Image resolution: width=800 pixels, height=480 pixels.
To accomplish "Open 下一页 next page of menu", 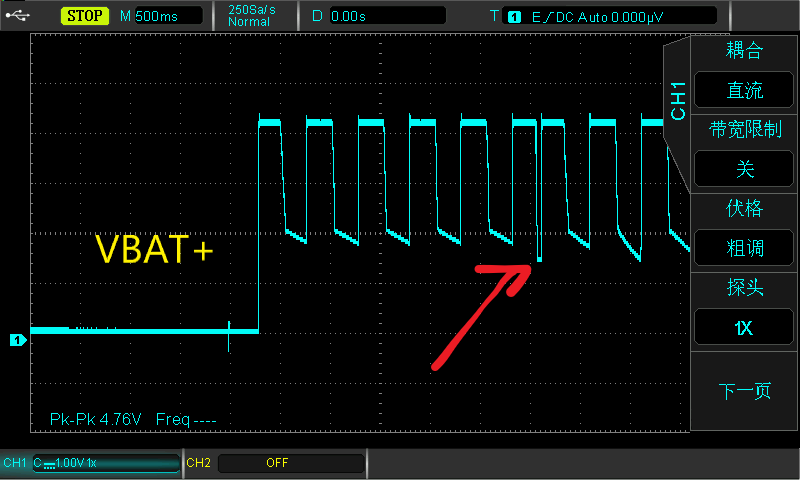I will [x=744, y=391].
